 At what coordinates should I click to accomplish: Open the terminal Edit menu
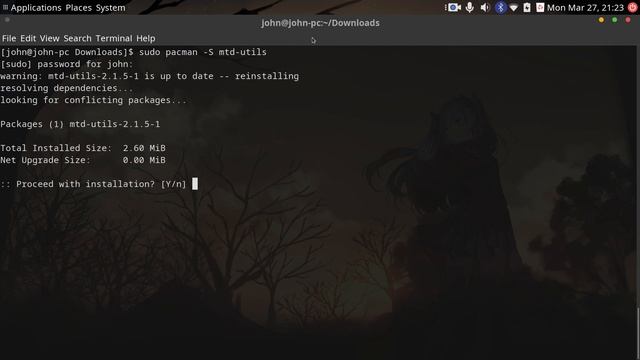click(x=28, y=38)
